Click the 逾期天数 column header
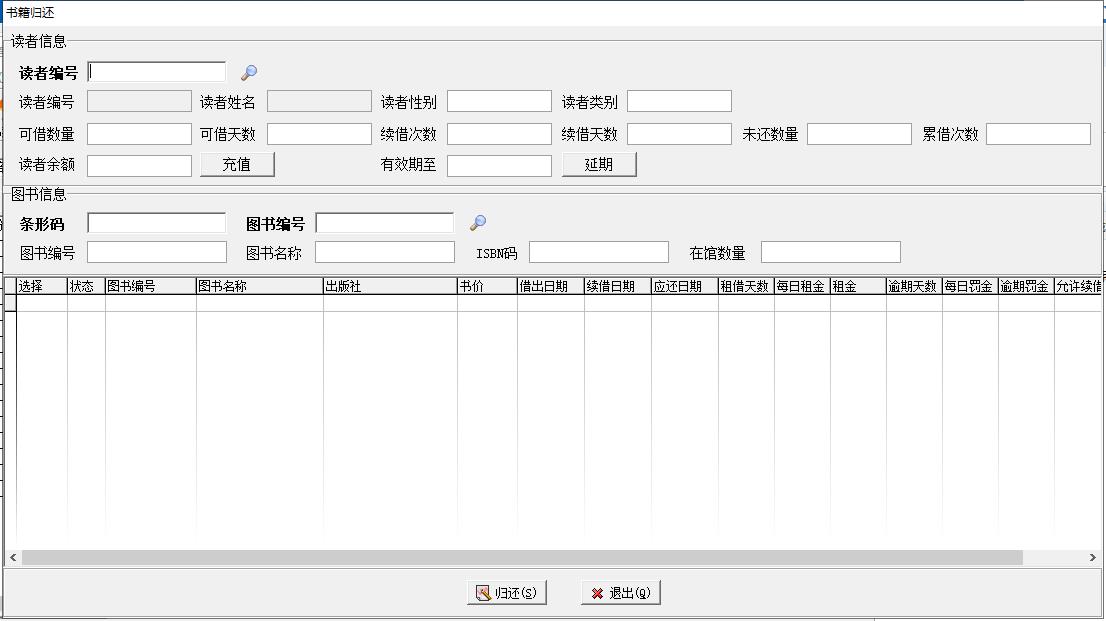Image resolution: width=1106 pixels, height=621 pixels. 913,287
